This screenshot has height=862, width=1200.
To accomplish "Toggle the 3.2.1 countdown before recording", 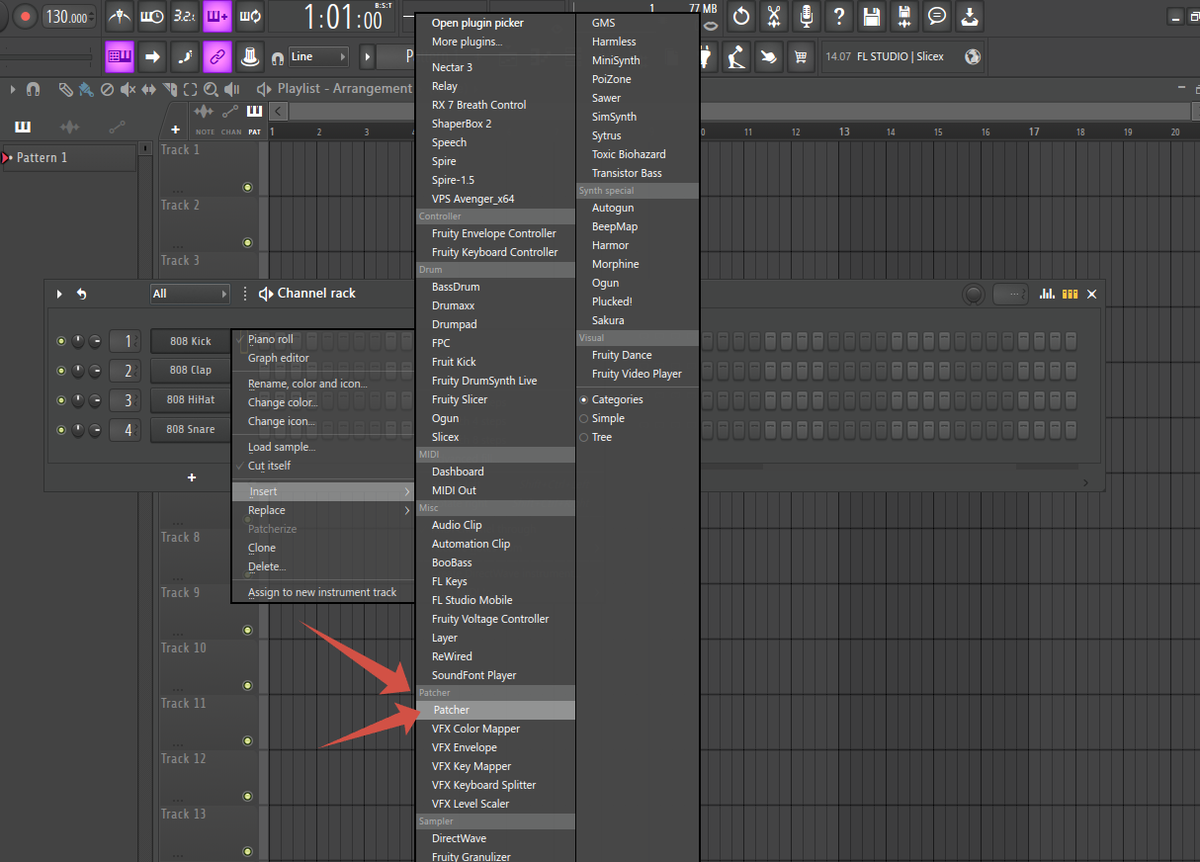I will click(x=184, y=16).
